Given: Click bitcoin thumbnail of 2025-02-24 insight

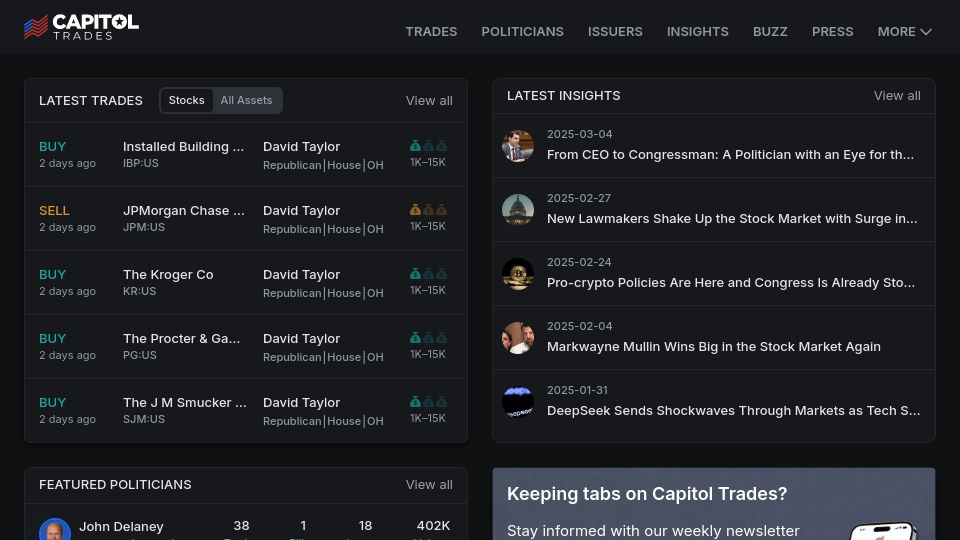Looking at the screenshot, I should [518, 274].
